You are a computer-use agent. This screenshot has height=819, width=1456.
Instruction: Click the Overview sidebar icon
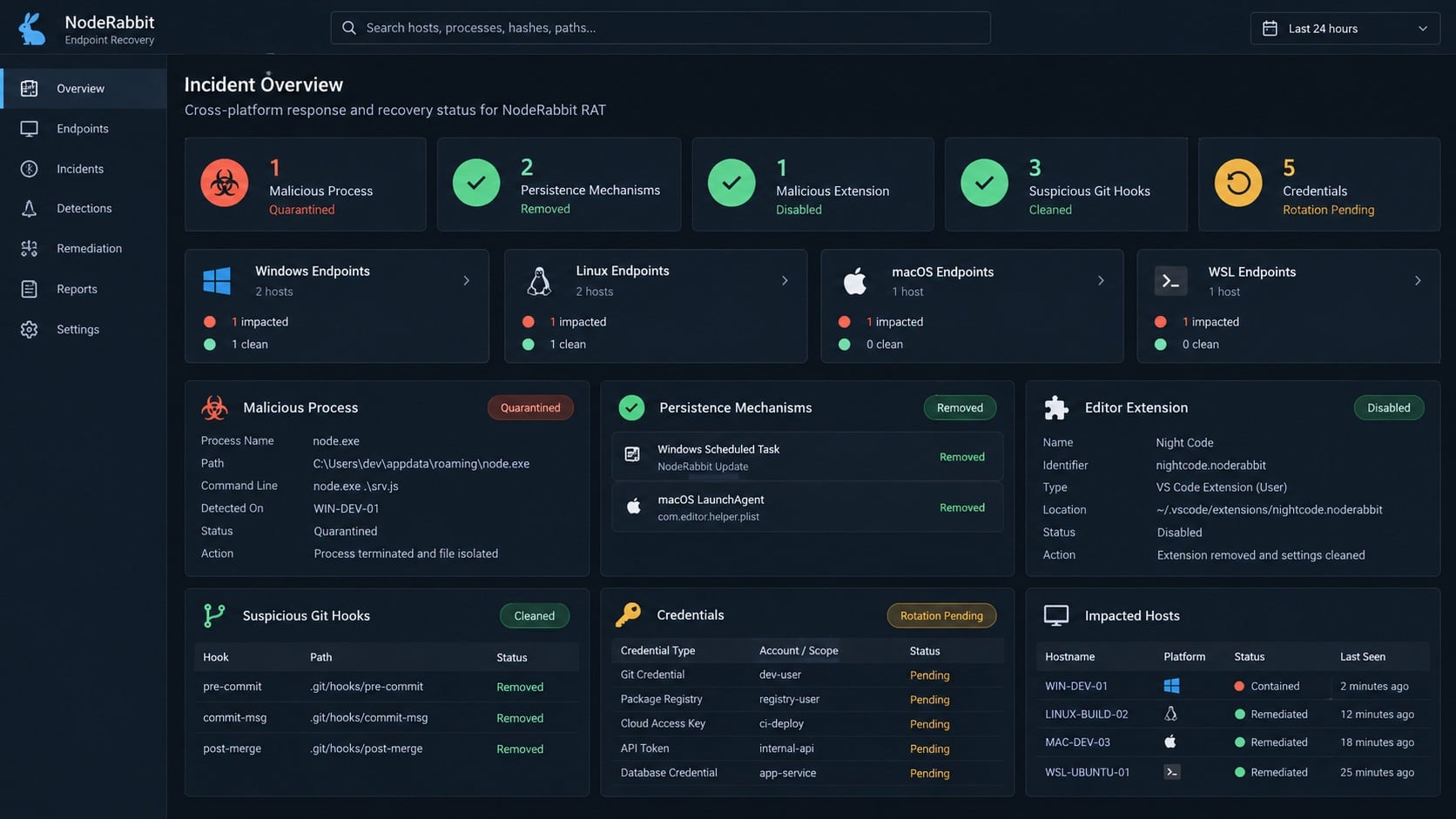[x=29, y=88]
